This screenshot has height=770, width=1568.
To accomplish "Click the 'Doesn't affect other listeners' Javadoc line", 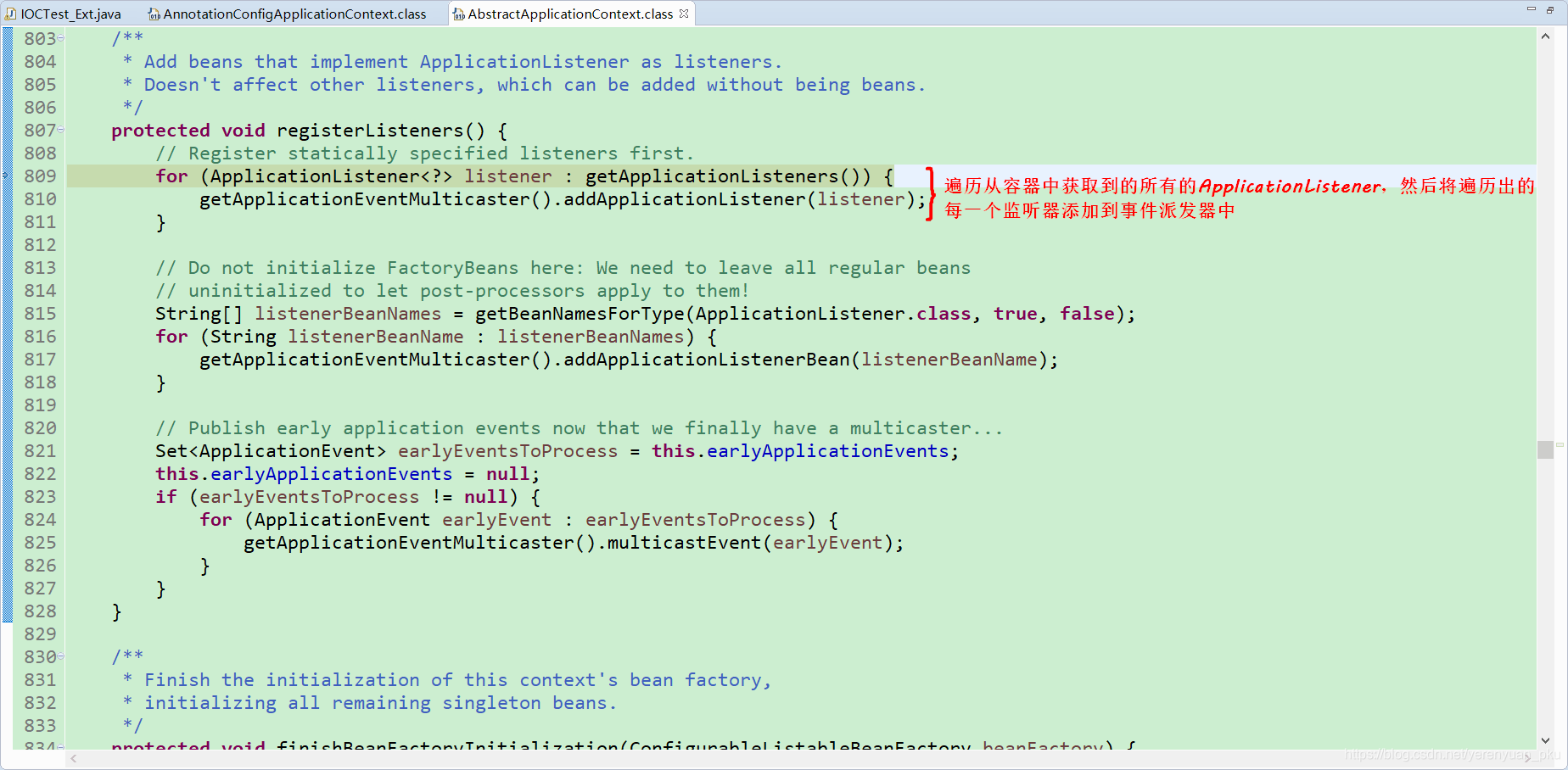I will tap(524, 85).
